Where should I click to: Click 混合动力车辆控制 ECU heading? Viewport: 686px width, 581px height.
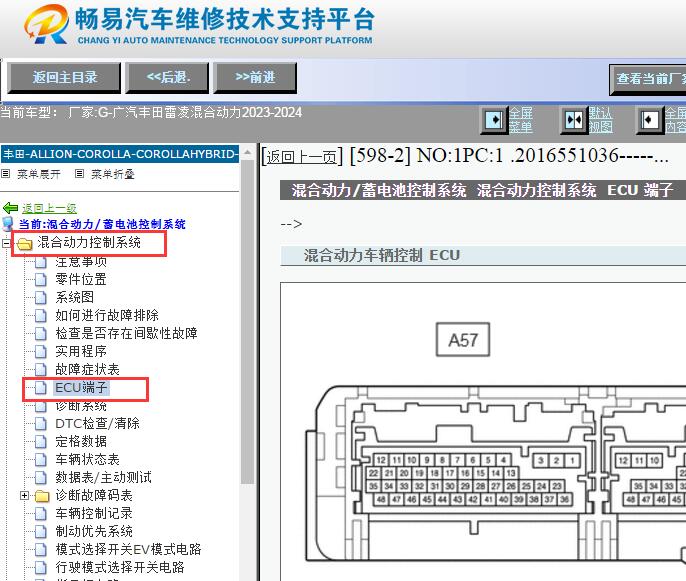tap(382, 256)
